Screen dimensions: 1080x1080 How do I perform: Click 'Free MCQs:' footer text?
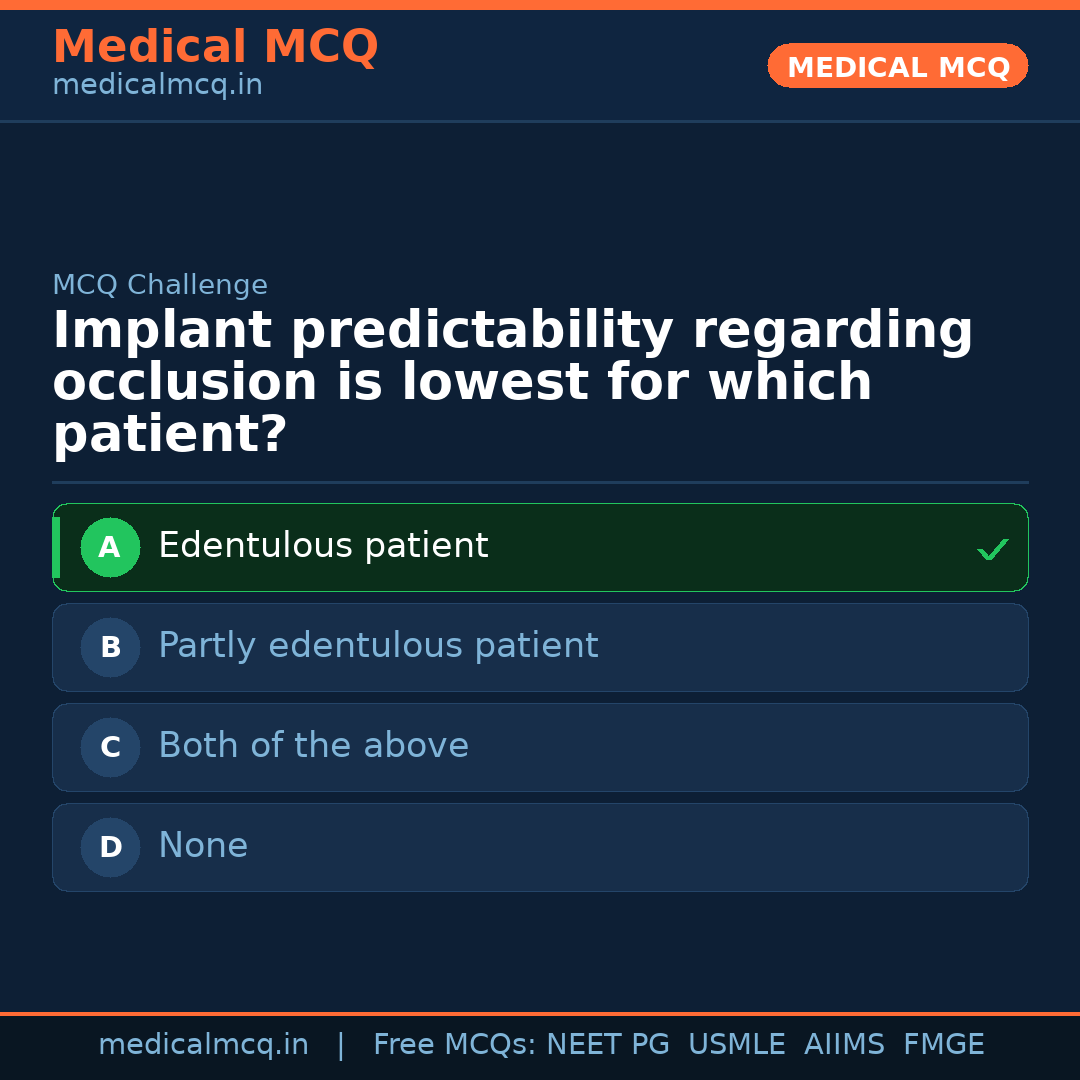(x=455, y=1045)
